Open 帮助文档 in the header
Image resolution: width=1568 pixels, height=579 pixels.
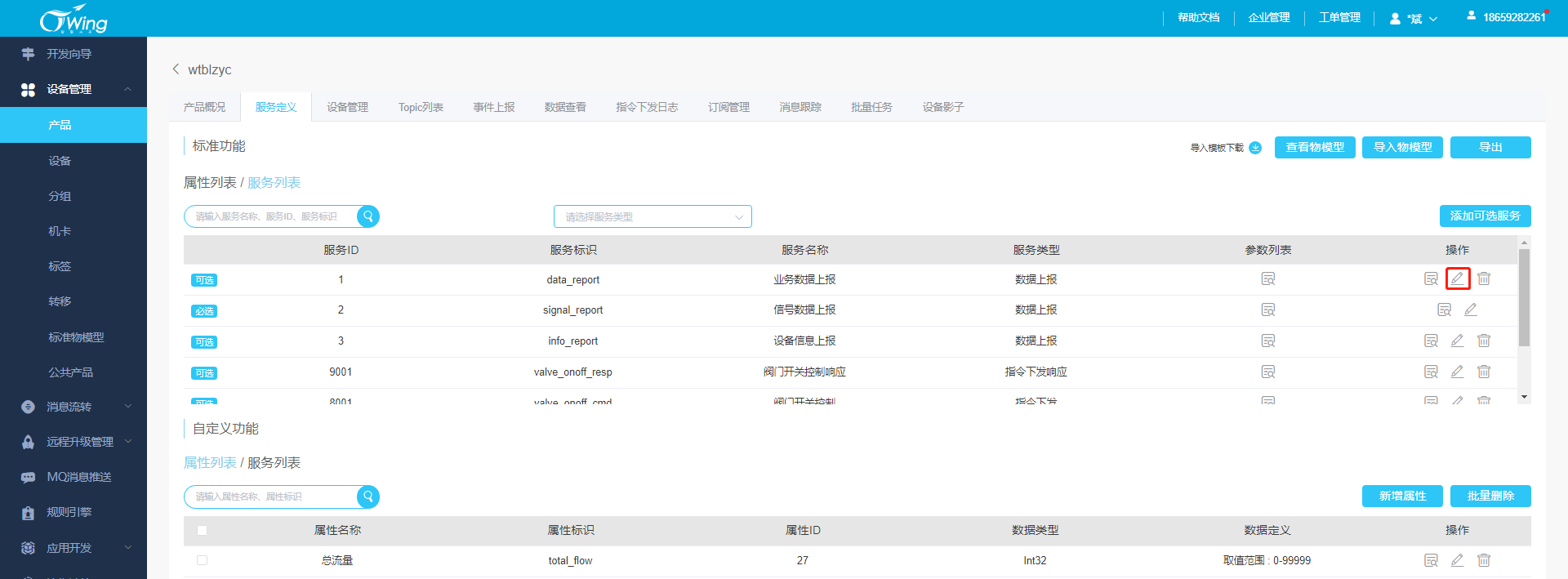point(1198,18)
